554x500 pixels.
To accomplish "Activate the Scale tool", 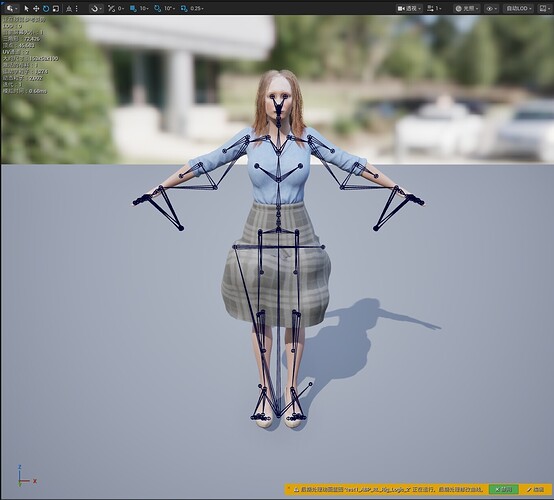I will (x=56, y=8).
